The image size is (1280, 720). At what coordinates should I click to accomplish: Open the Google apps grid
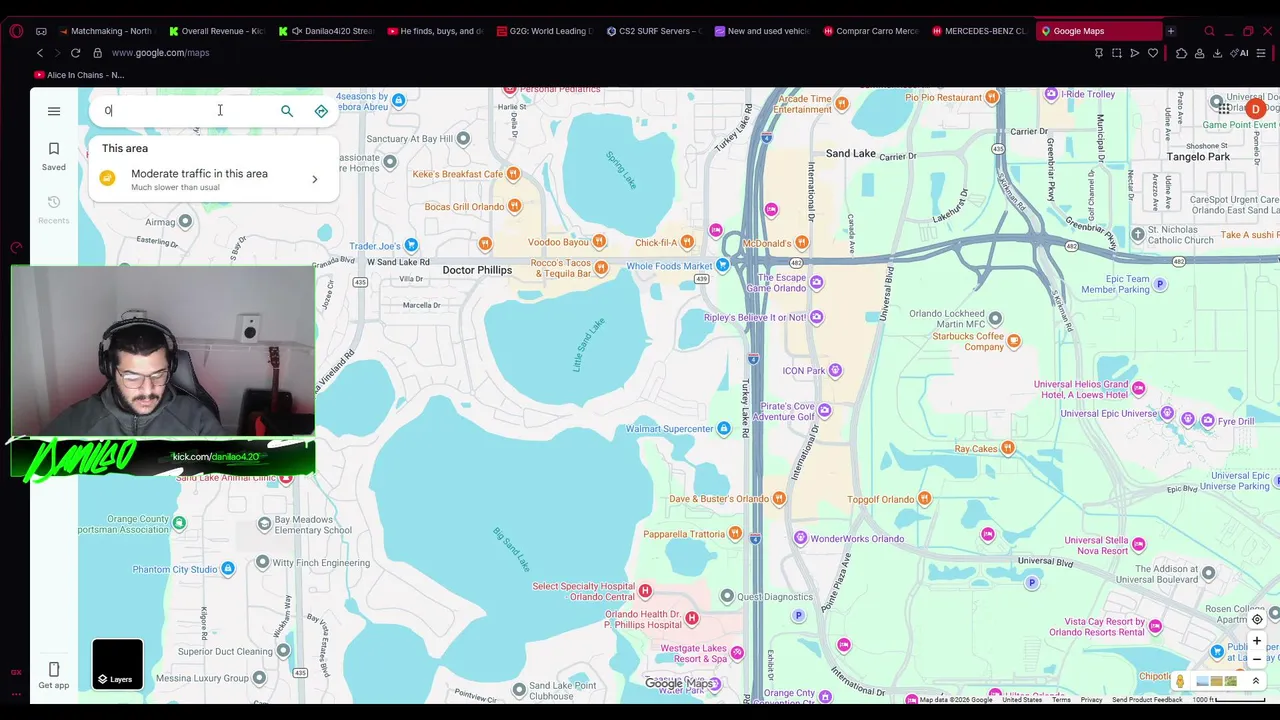tap(1223, 109)
